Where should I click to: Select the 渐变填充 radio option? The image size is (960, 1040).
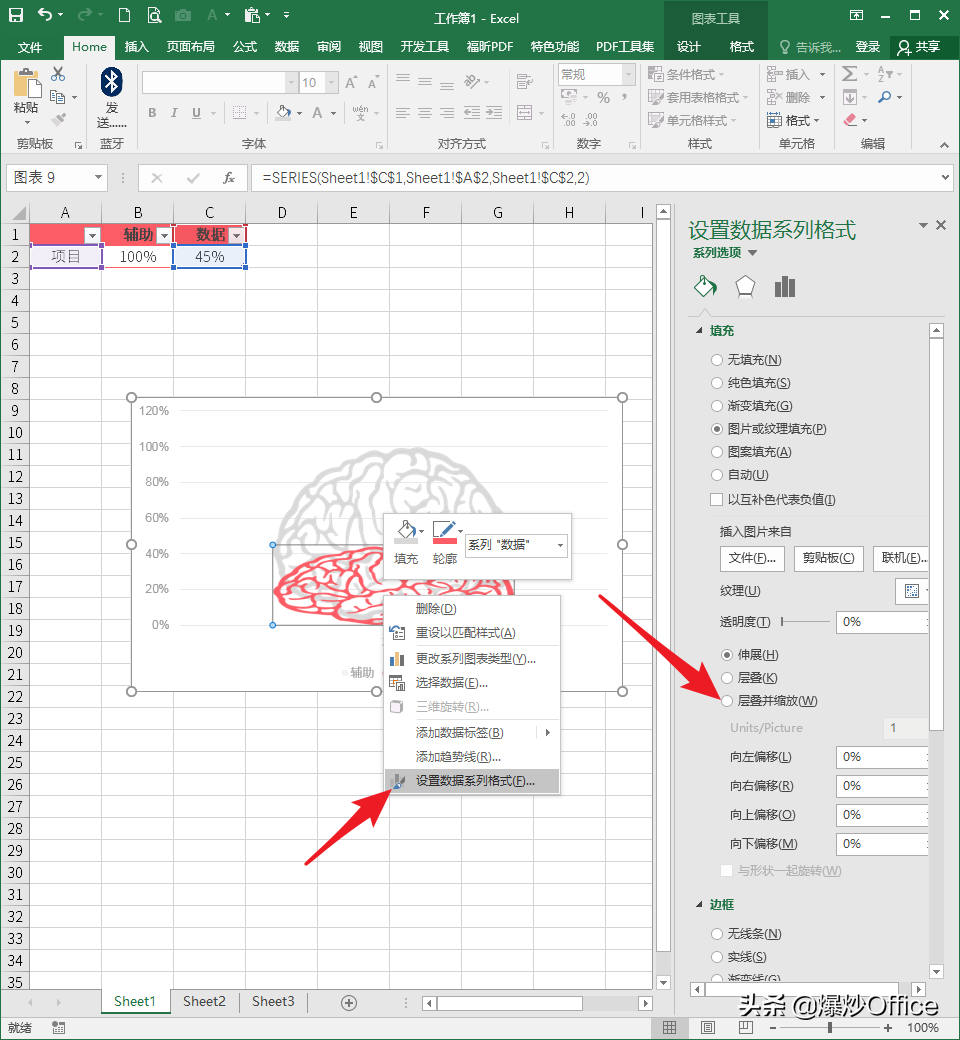[717, 406]
